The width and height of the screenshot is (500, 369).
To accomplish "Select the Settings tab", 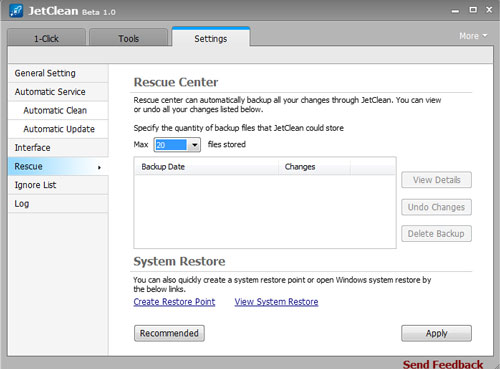I will click(211, 38).
